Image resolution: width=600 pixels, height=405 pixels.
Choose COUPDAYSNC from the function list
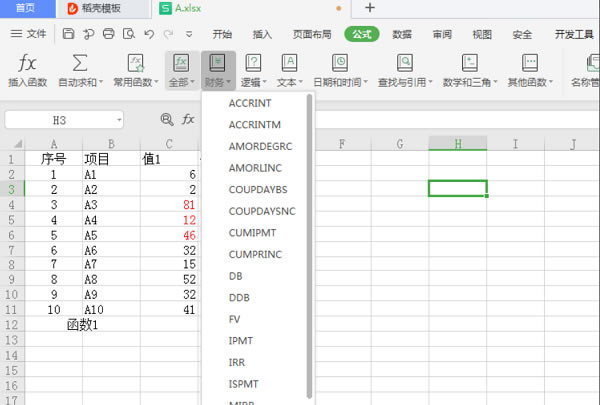(262, 211)
